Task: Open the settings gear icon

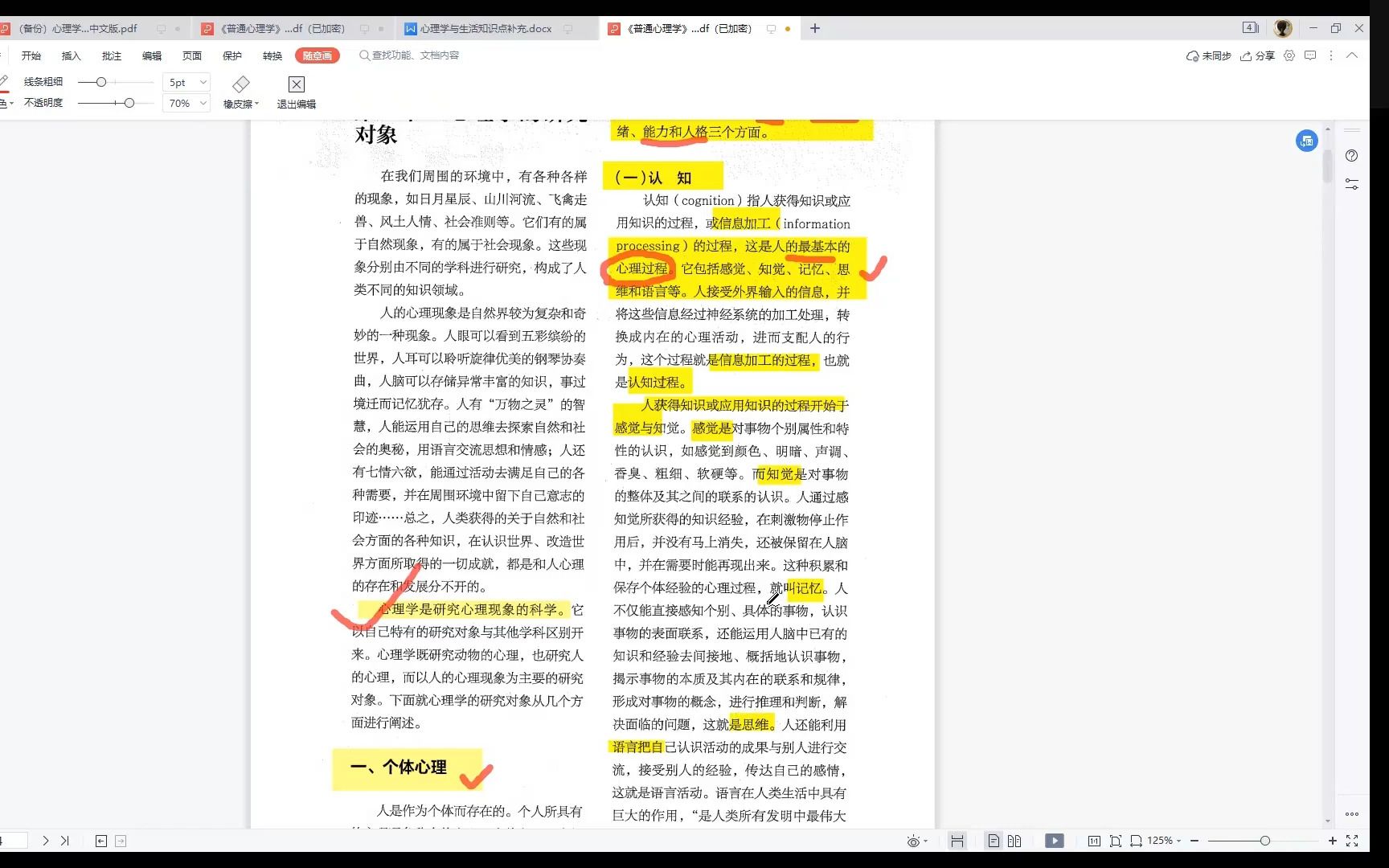Action: pyautogui.click(x=1289, y=55)
